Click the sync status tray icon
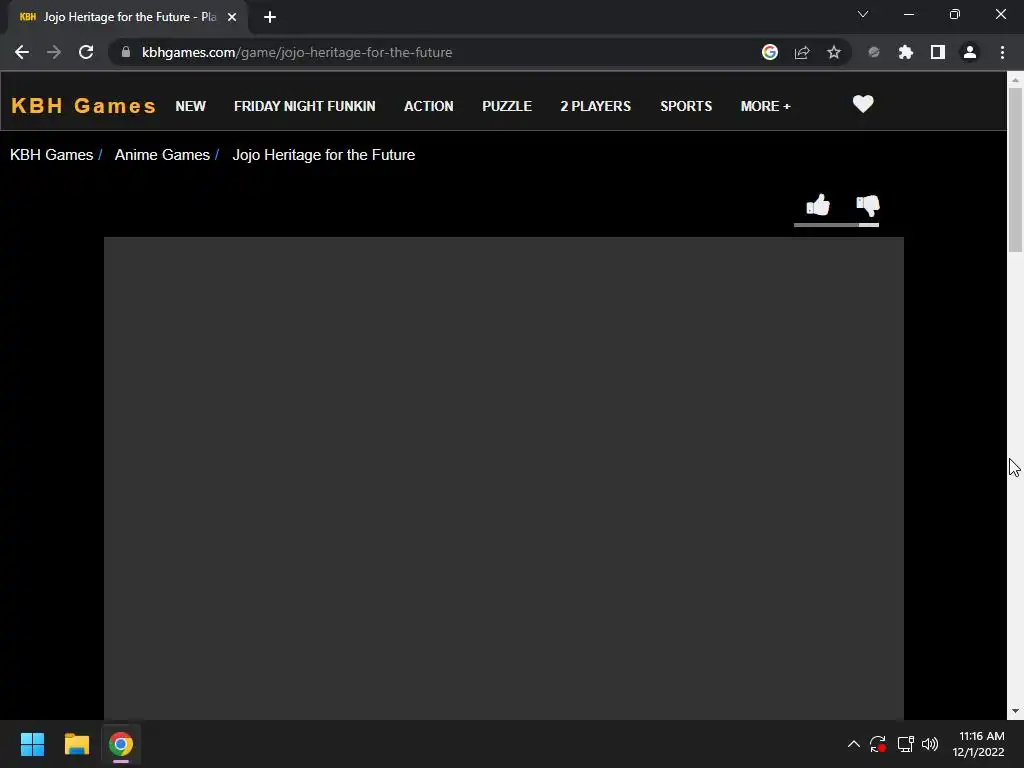1024x768 pixels. click(x=878, y=744)
